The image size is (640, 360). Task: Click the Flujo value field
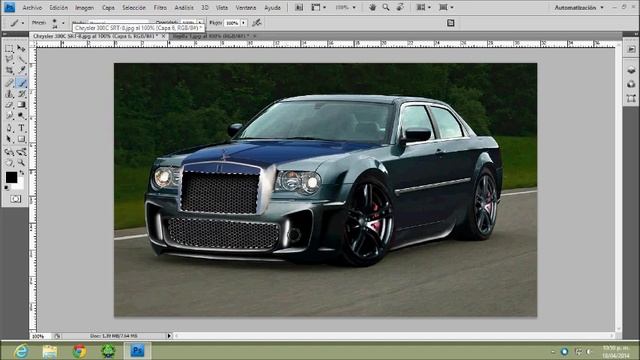[232, 23]
